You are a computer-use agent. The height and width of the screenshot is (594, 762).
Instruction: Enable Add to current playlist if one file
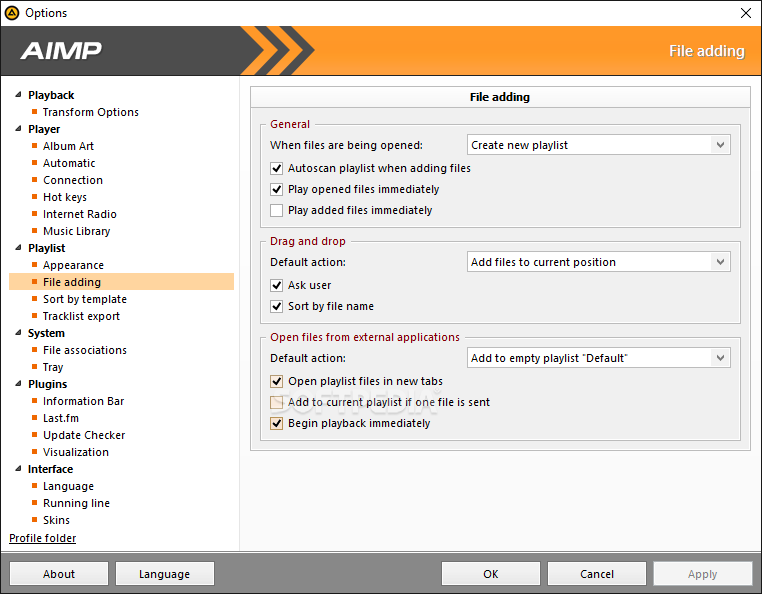(277, 402)
